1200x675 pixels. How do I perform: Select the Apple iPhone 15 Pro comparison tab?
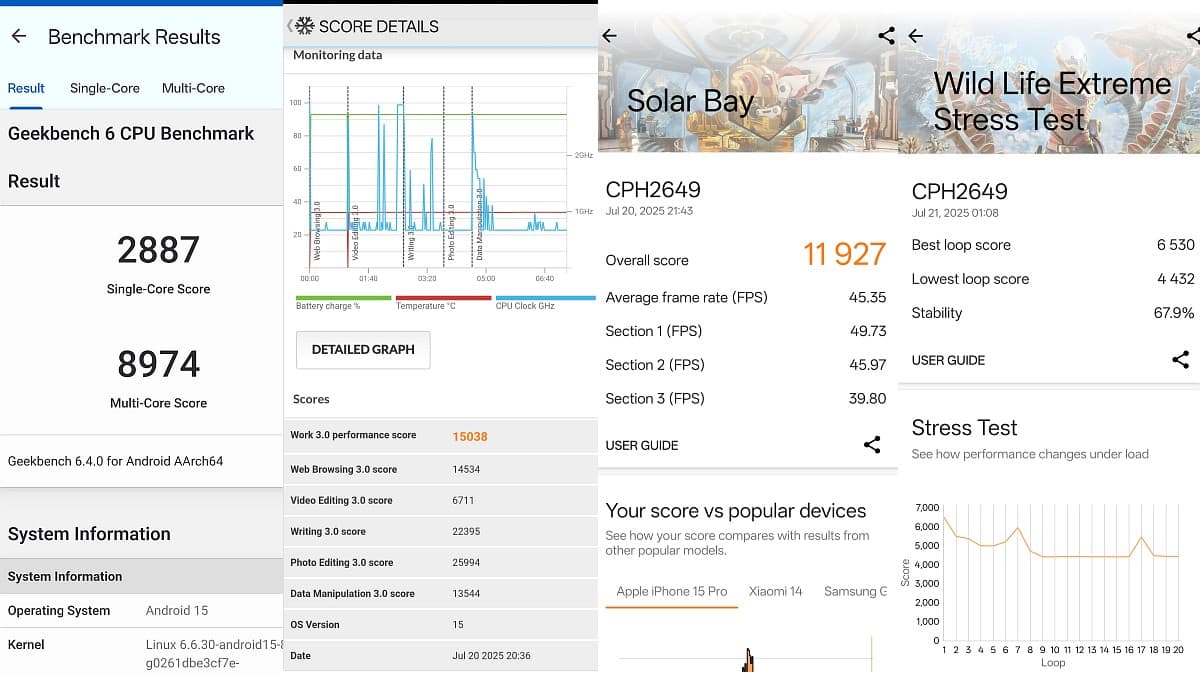pyautogui.click(x=672, y=591)
